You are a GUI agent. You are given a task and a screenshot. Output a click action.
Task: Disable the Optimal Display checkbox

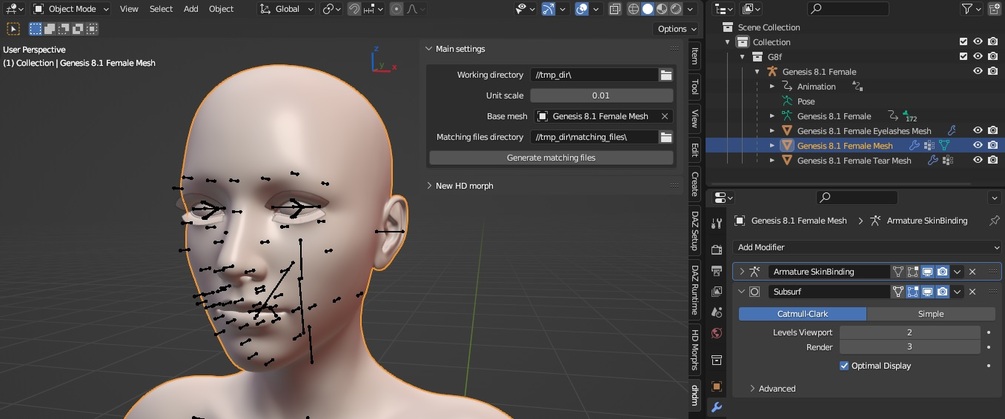(845, 366)
